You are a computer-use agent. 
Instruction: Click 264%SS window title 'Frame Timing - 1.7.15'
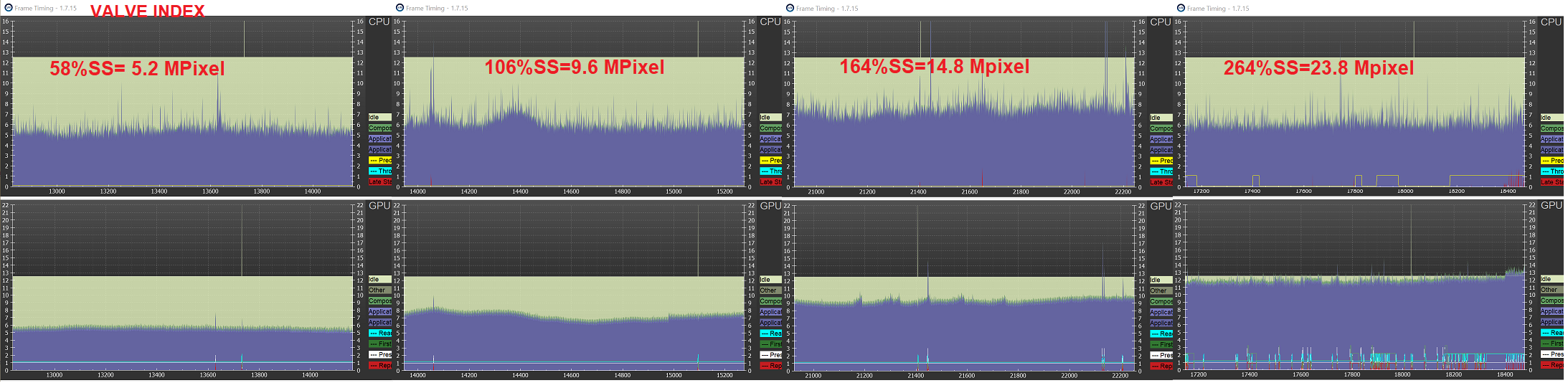point(1218,9)
